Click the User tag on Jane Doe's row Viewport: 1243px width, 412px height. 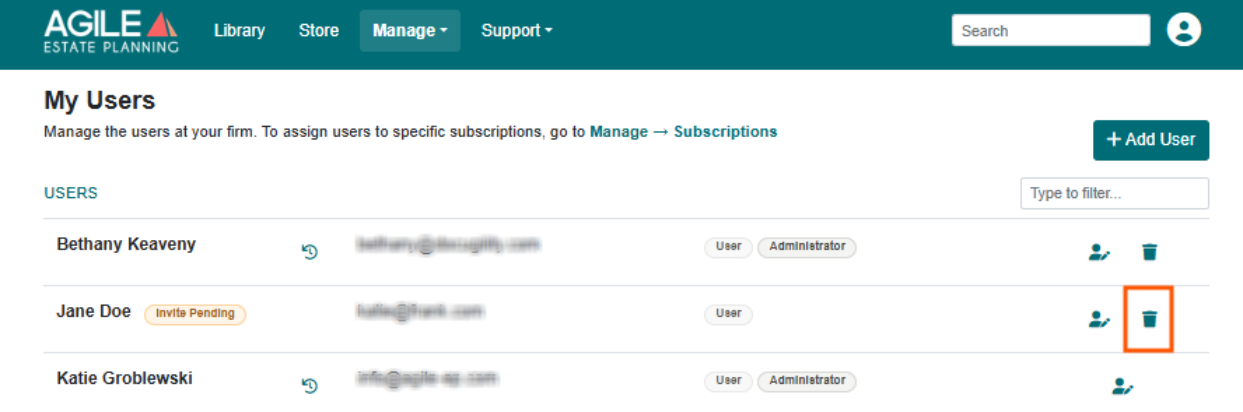(x=728, y=314)
